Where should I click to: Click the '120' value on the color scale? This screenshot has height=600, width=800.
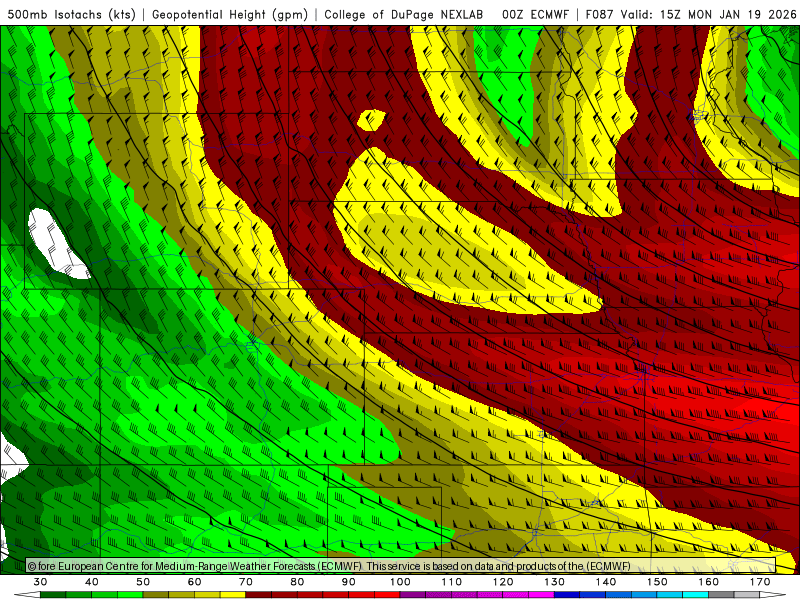point(503,582)
